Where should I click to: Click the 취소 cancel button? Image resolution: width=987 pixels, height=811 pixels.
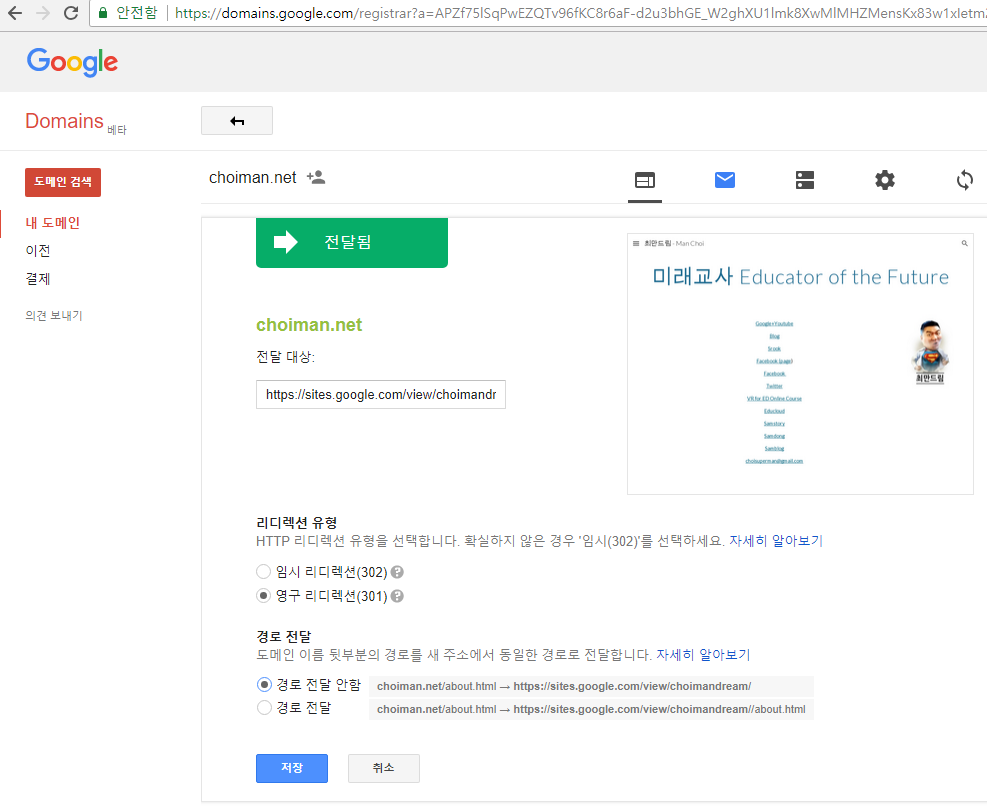[383, 768]
